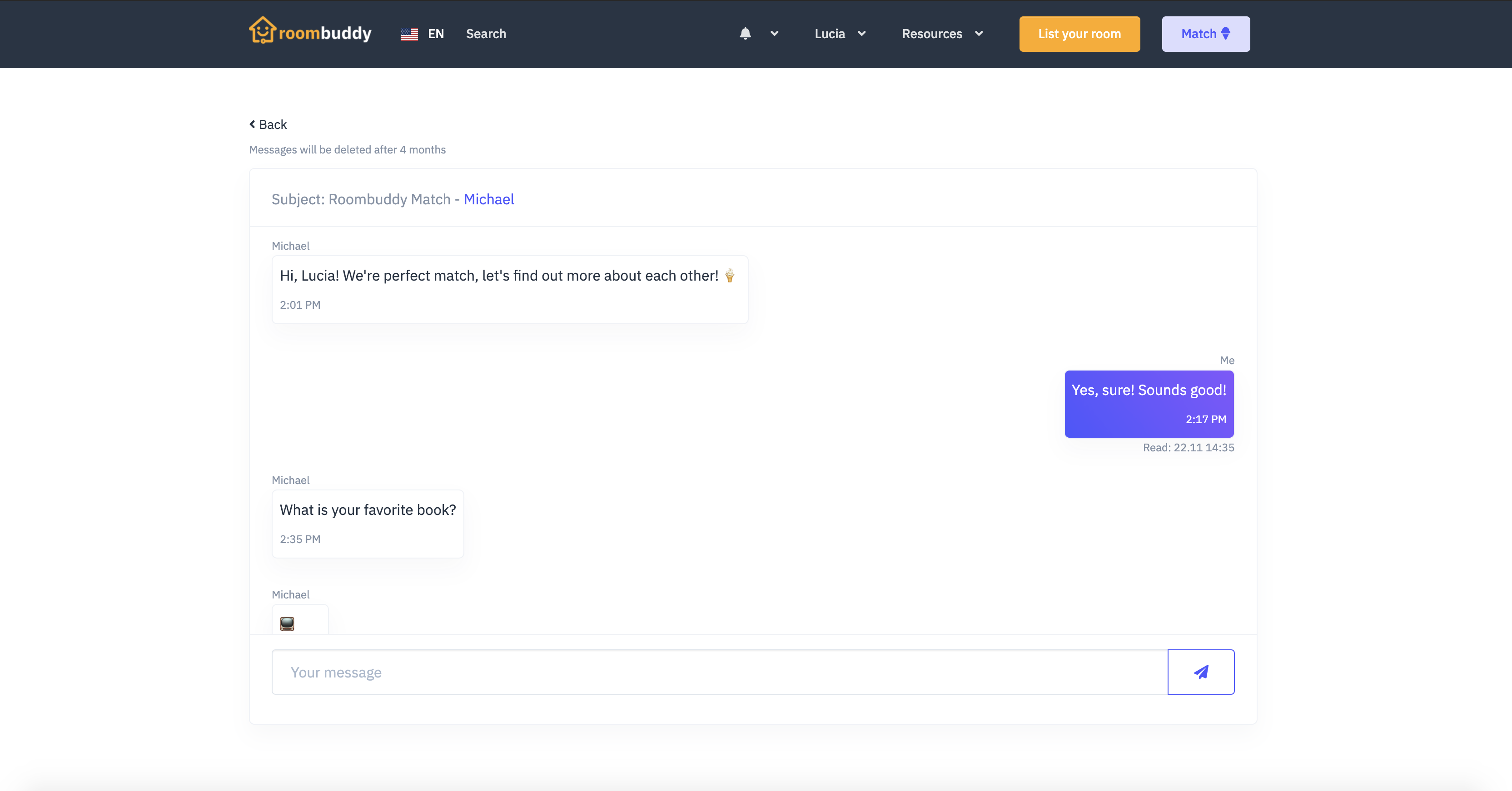Switch language via EN menu item
The width and height of the screenshot is (1512, 791).
pos(436,34)
